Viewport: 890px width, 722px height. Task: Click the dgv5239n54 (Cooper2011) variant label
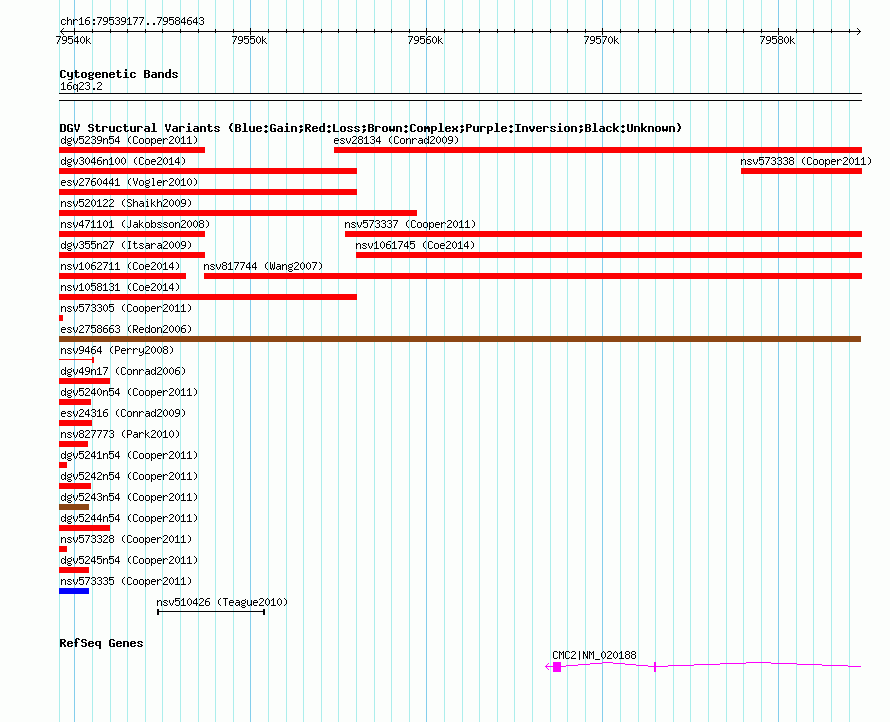(x=129, y=140)
